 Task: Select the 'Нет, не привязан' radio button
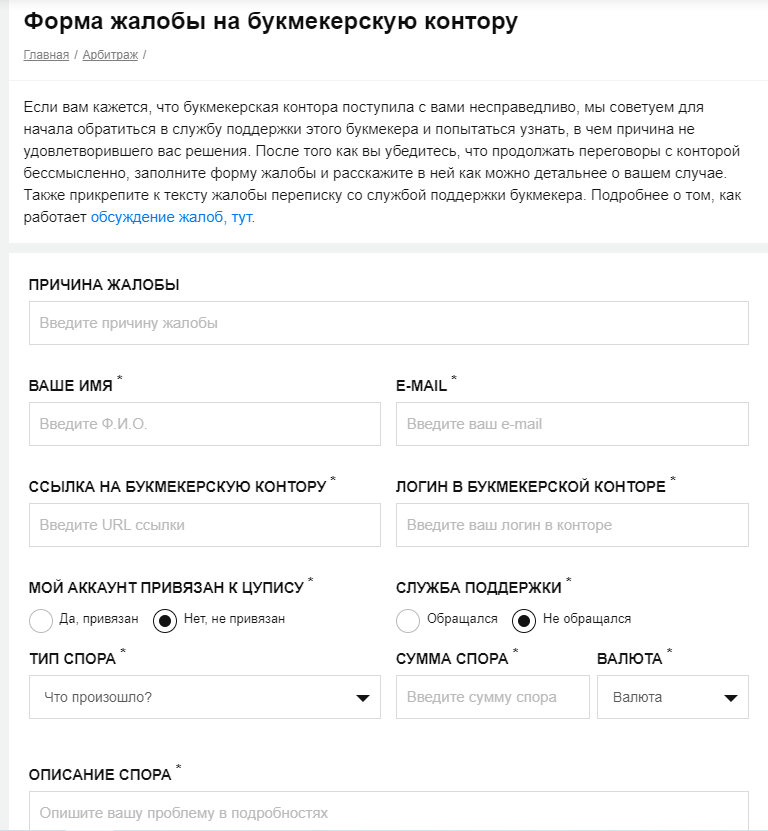[x=165, y=621]
